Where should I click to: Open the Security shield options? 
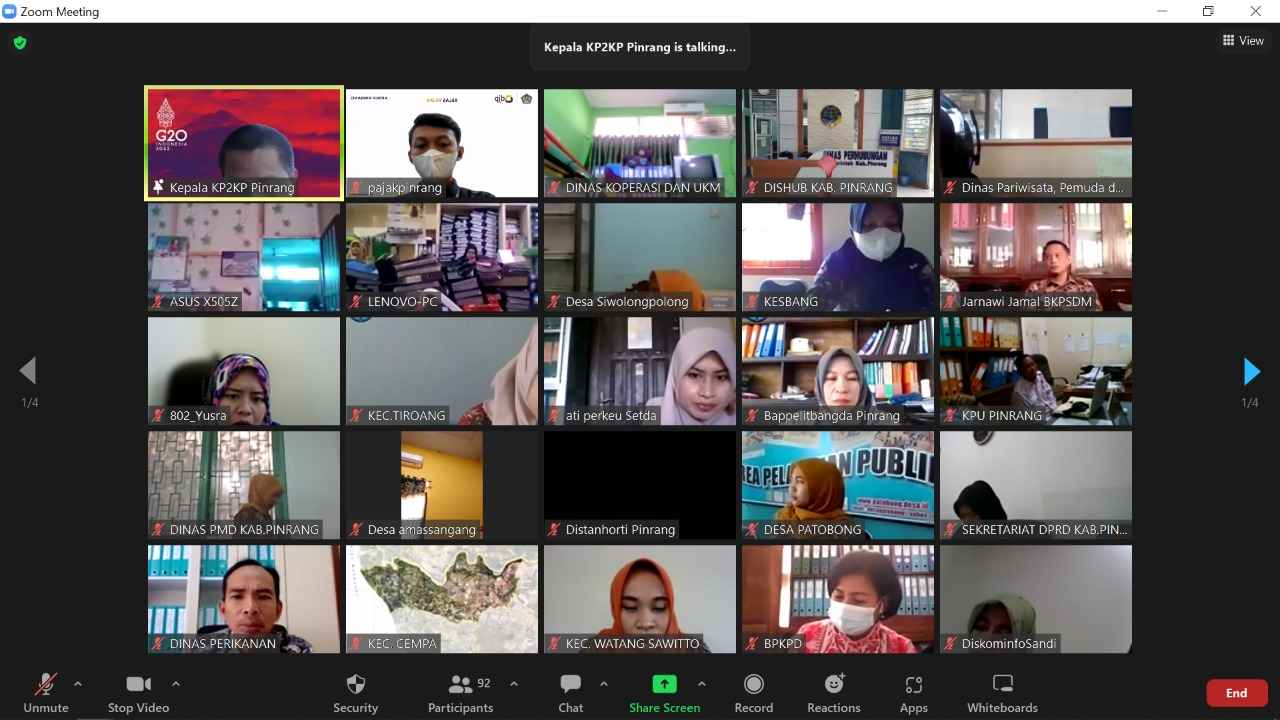click(x=355, y=693)
